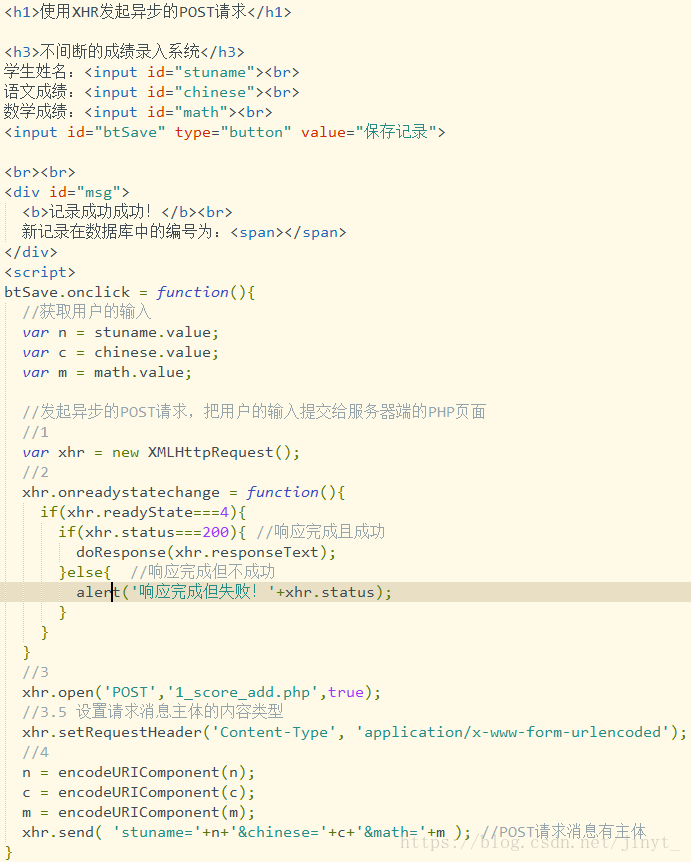This screenshot has width=691, height=862.
Task: Click the highlighted alert('响应完成但失败！') line
Action: tap(234, 592)
